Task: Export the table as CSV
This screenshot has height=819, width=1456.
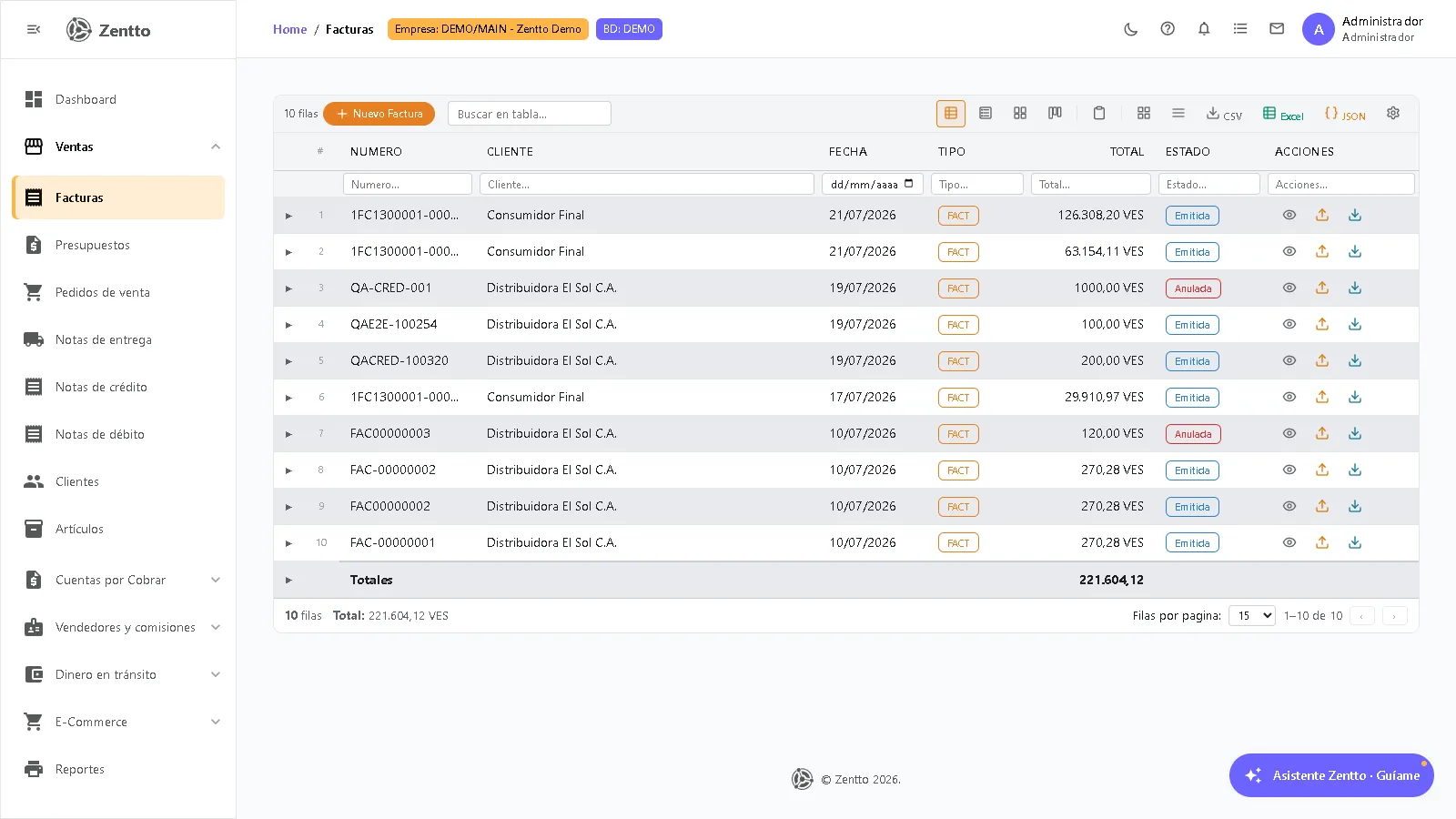Action: [1224, 114]
